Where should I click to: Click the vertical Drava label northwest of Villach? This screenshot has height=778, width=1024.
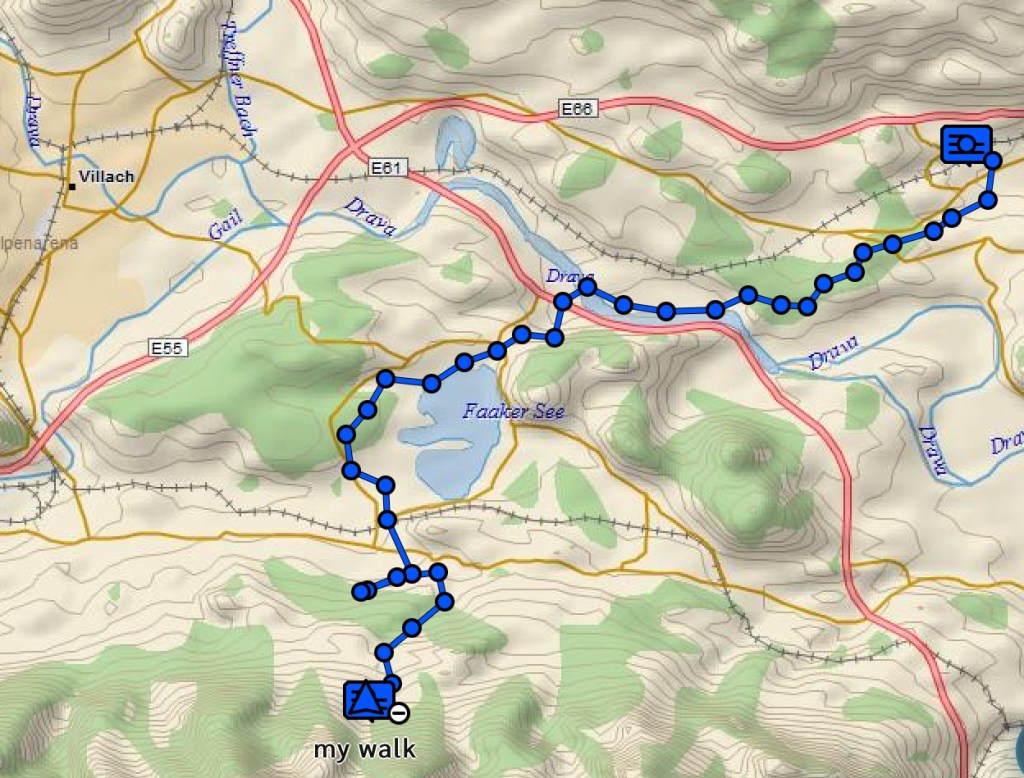[34, 123]
